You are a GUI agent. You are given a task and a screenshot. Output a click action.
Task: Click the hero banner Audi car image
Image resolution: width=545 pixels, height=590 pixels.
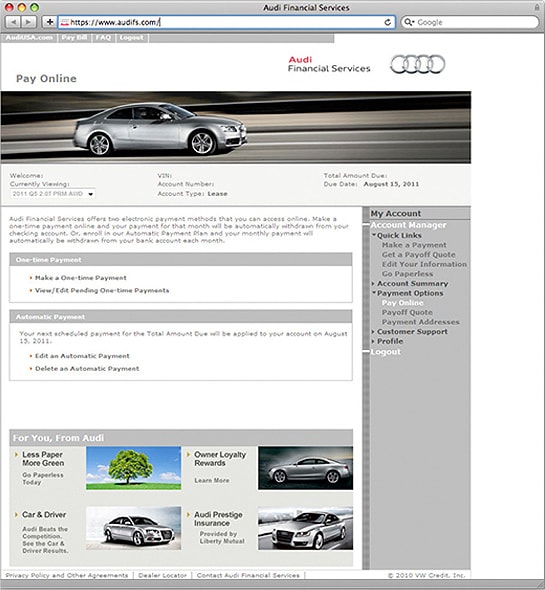[236, 127]
